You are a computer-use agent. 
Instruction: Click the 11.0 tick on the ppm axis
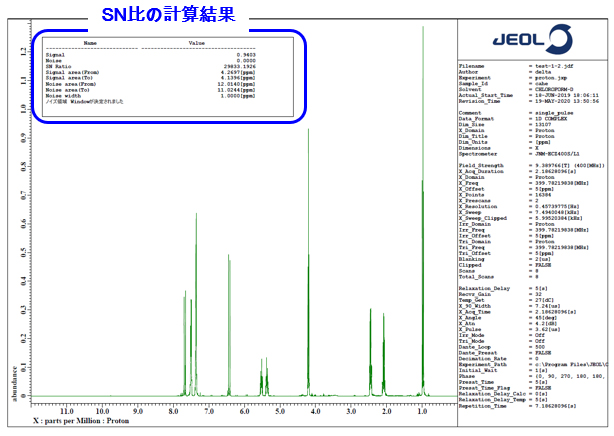tap(67, 410)
